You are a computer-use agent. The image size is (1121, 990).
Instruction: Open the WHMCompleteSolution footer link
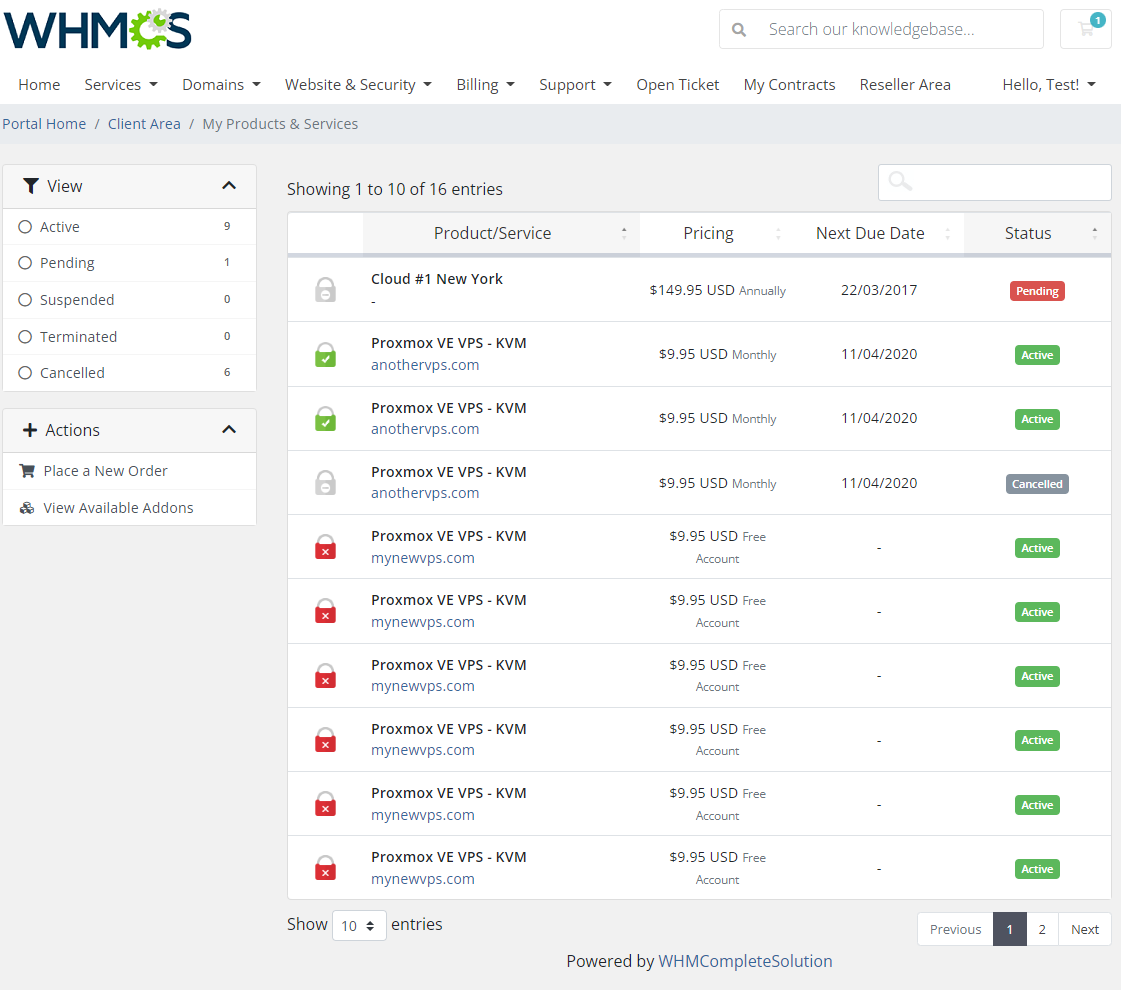(745, 961)
